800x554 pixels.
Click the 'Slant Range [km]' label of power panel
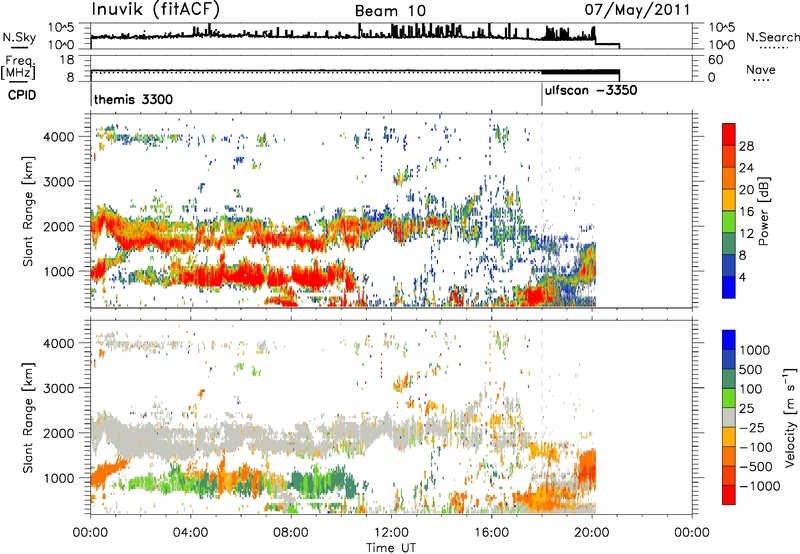pos(28,211)
